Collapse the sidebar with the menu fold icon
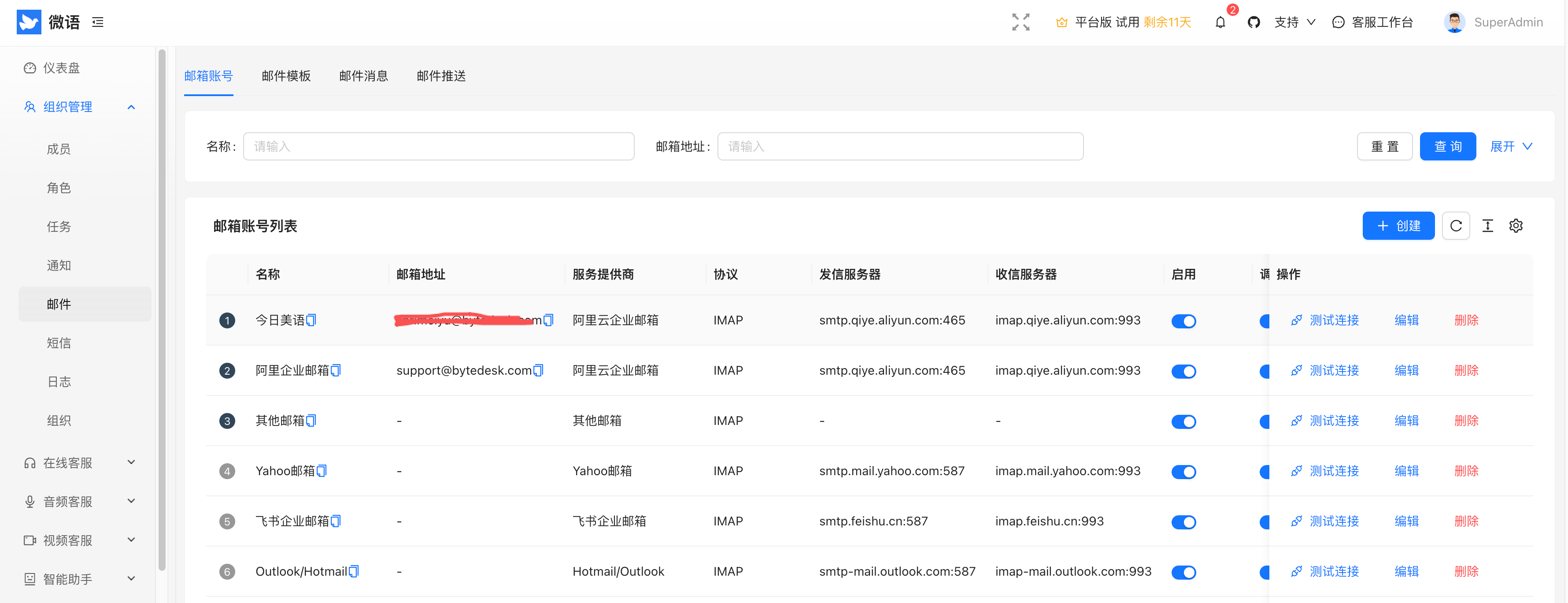The width and height of the screenshot is (1568, 603). tap(97, 22)
